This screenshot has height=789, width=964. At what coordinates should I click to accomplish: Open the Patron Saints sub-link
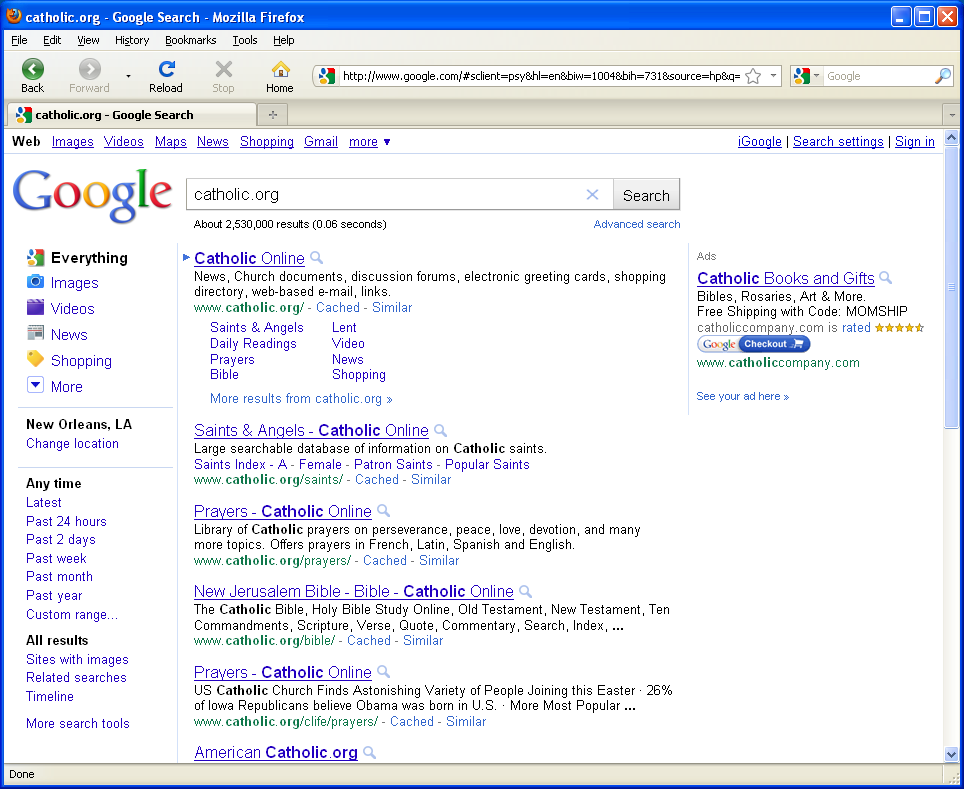click(393, 464)
